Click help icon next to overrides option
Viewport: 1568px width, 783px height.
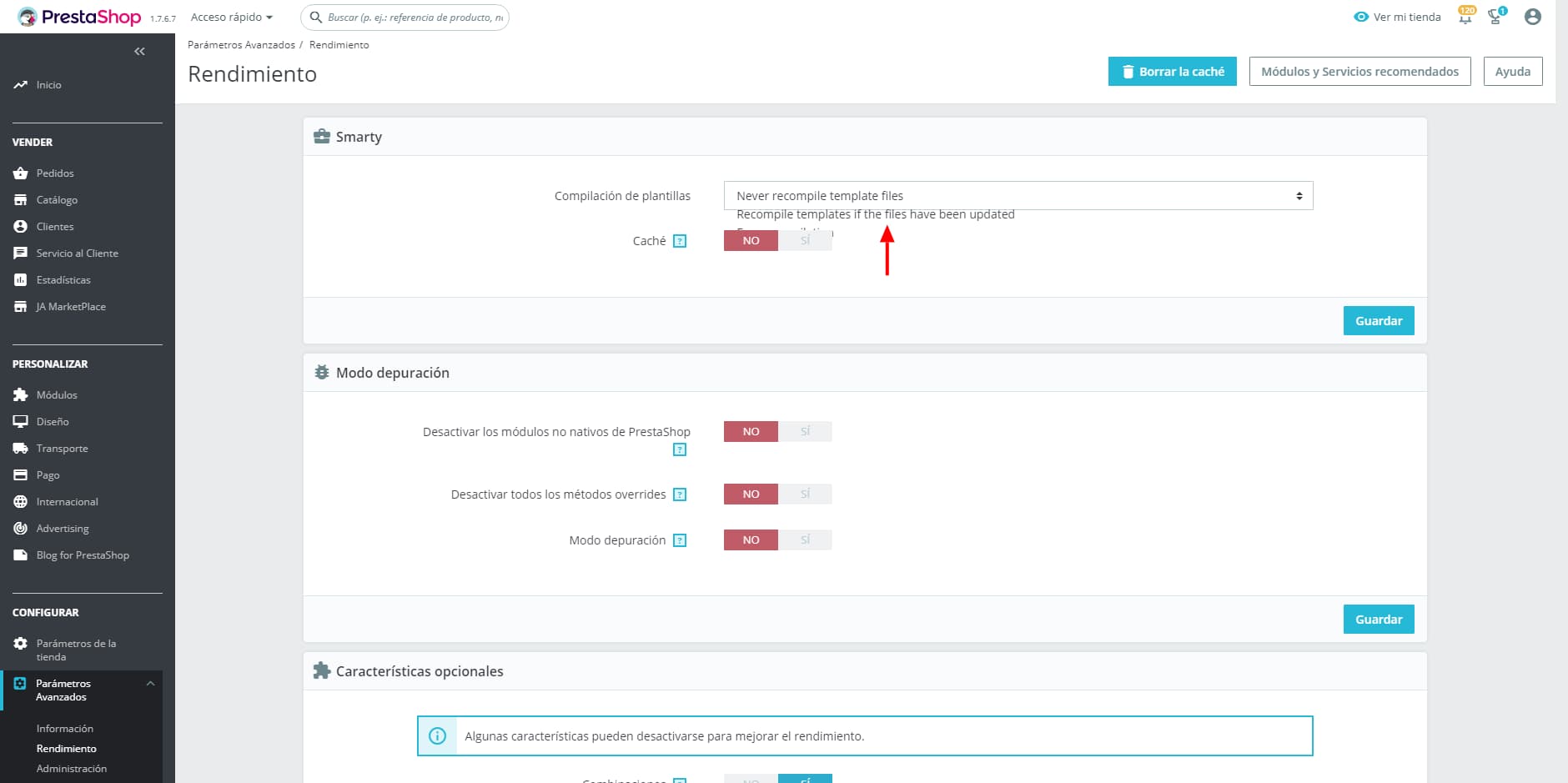pos(680,494)
